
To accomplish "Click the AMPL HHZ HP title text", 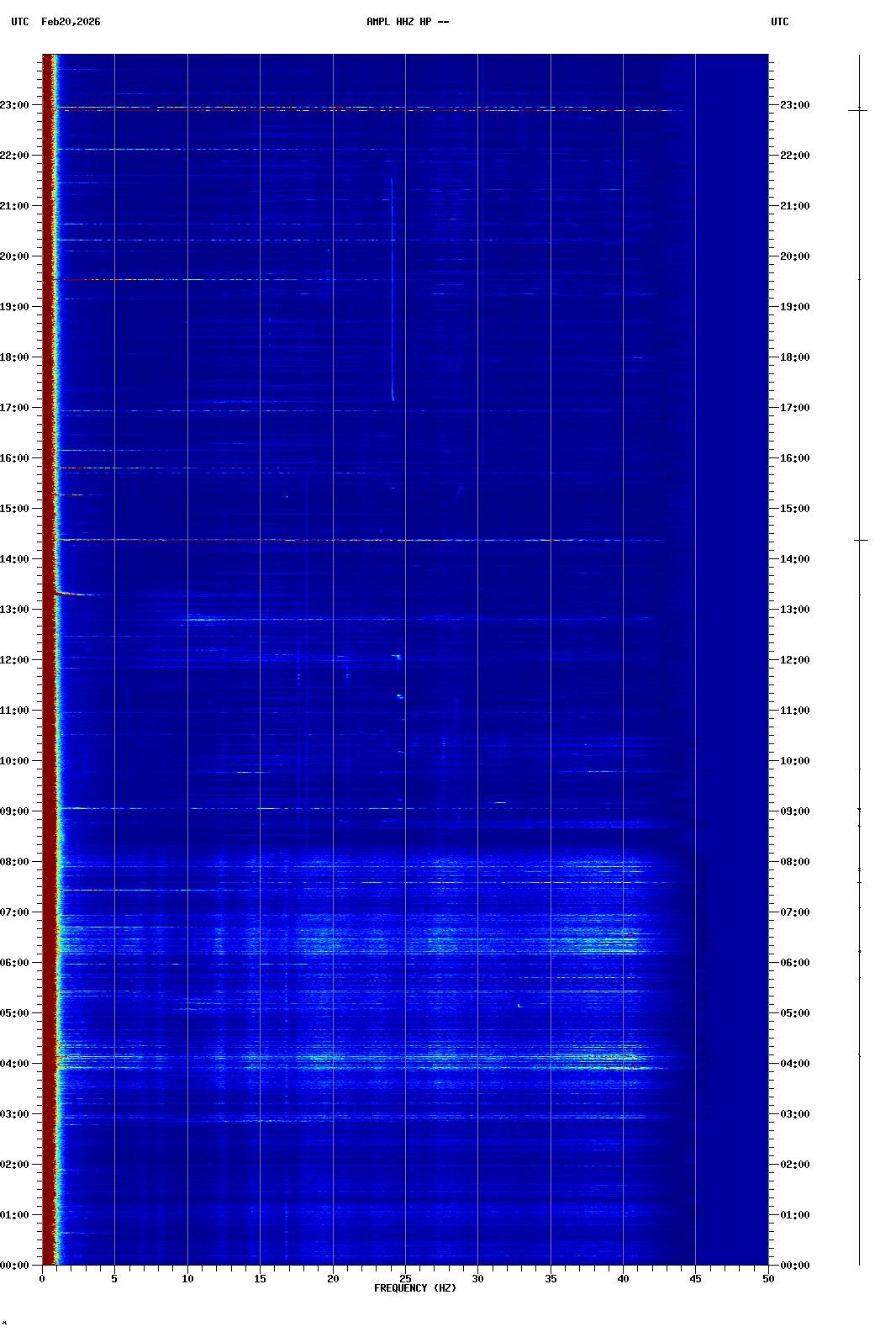I will (407, 22).
